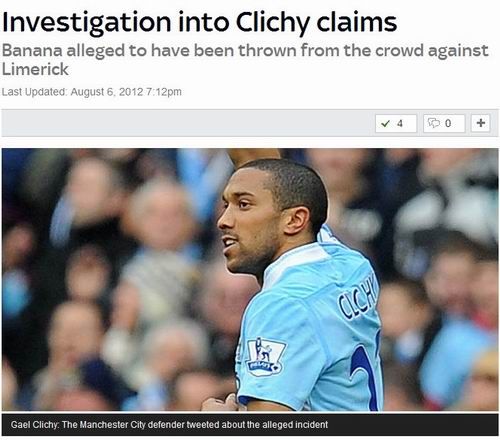Viewport: 500px width, 440px height.
Task: Click the Gael Clichy photo caption bar
Action: [x=250, y=425]
